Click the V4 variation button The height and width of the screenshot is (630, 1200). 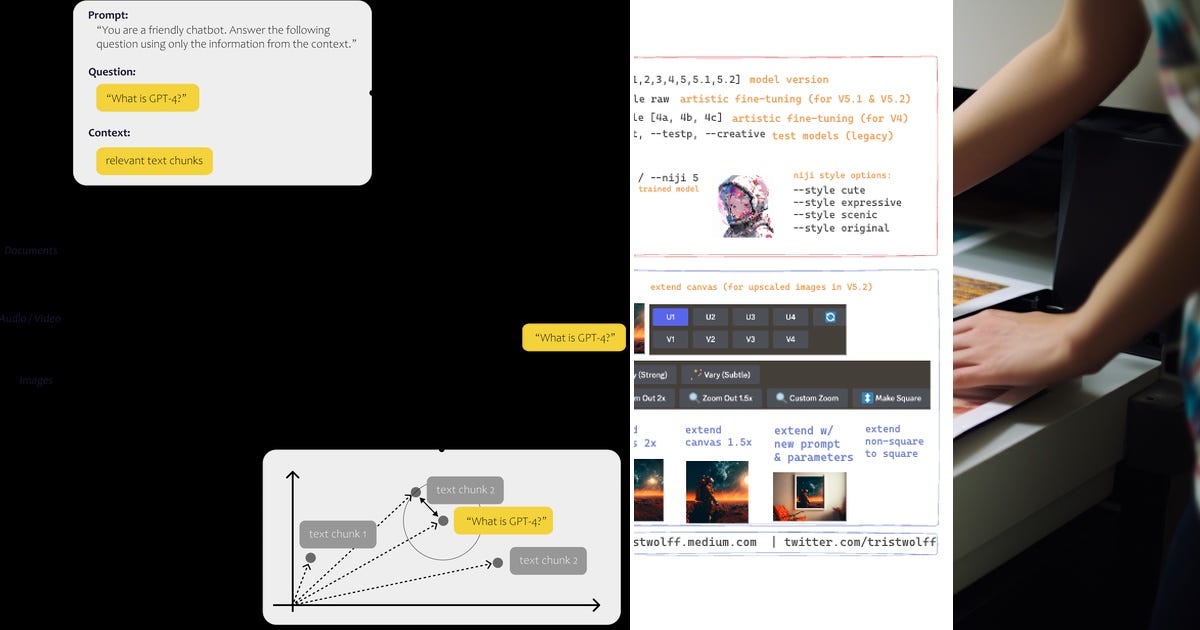pos(790,340)
